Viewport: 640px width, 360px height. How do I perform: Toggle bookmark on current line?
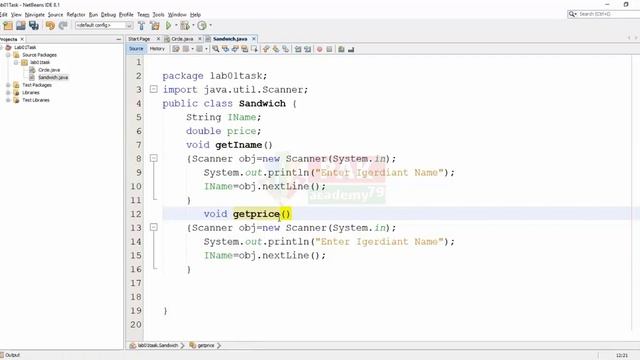(x=285, y=49)
